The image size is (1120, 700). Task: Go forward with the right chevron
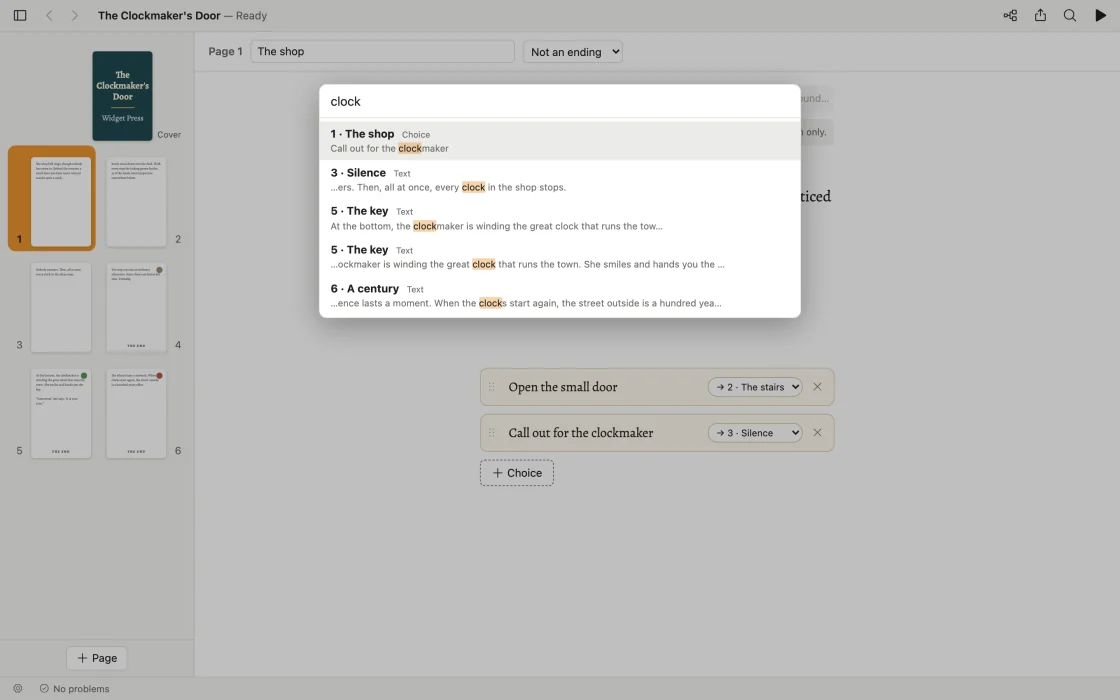coord(74,15)
